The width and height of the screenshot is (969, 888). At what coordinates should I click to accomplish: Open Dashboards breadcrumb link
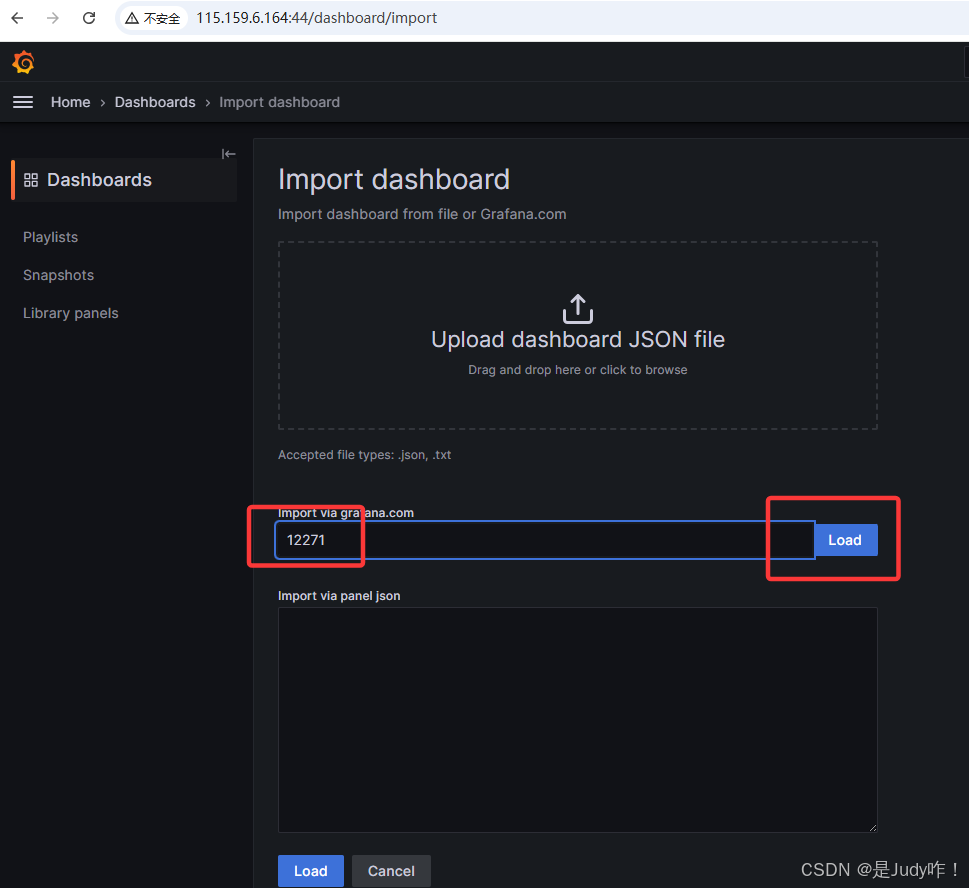155,102
